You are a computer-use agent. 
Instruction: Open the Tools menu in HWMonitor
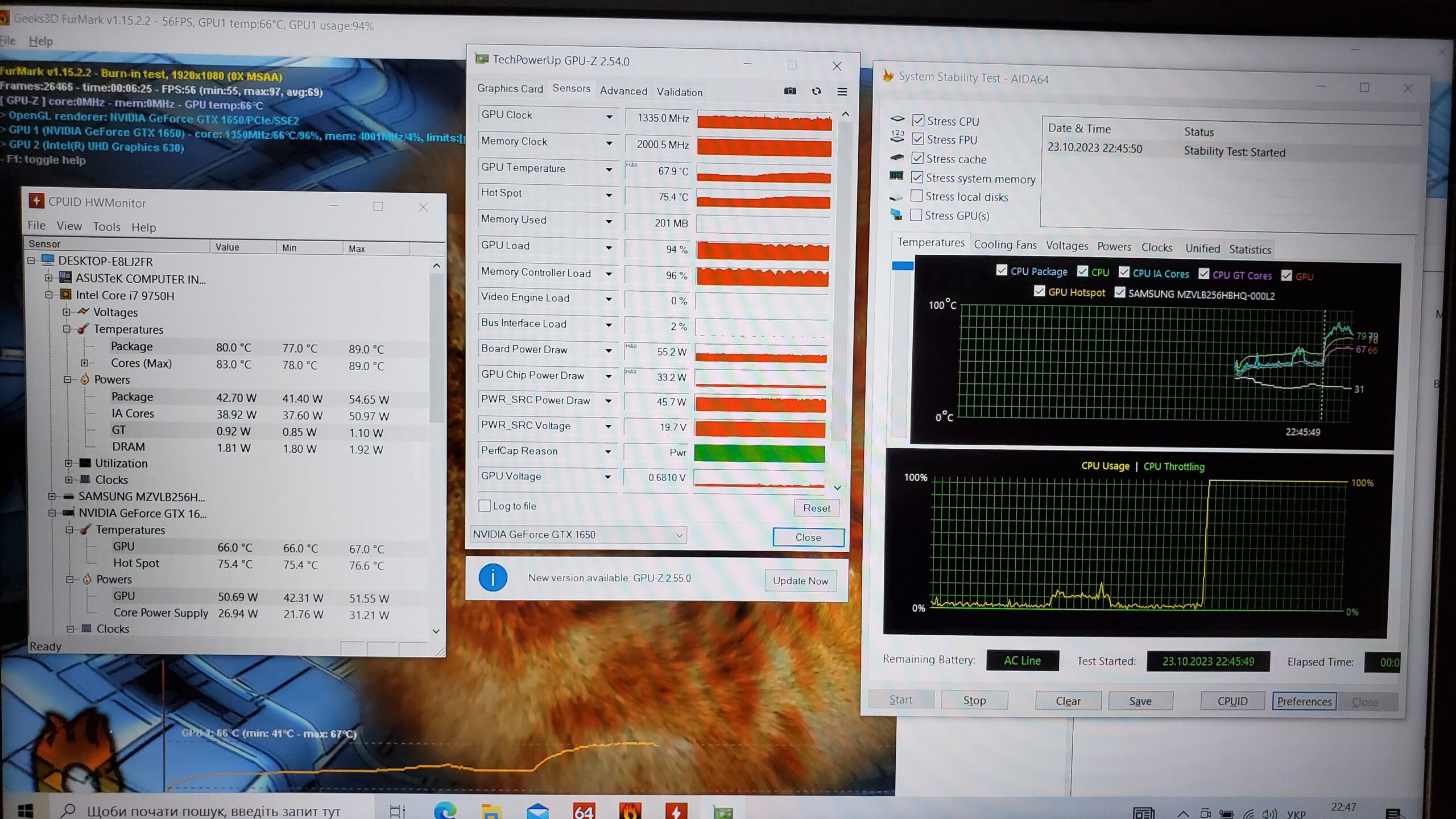pos(106,226)
